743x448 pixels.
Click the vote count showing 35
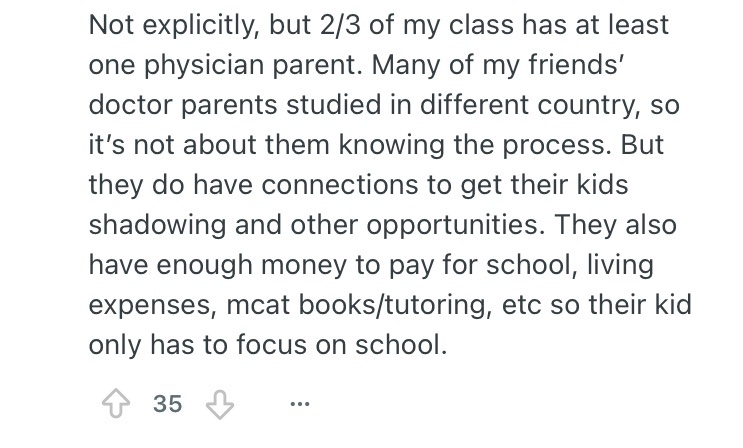click(168, 404)
